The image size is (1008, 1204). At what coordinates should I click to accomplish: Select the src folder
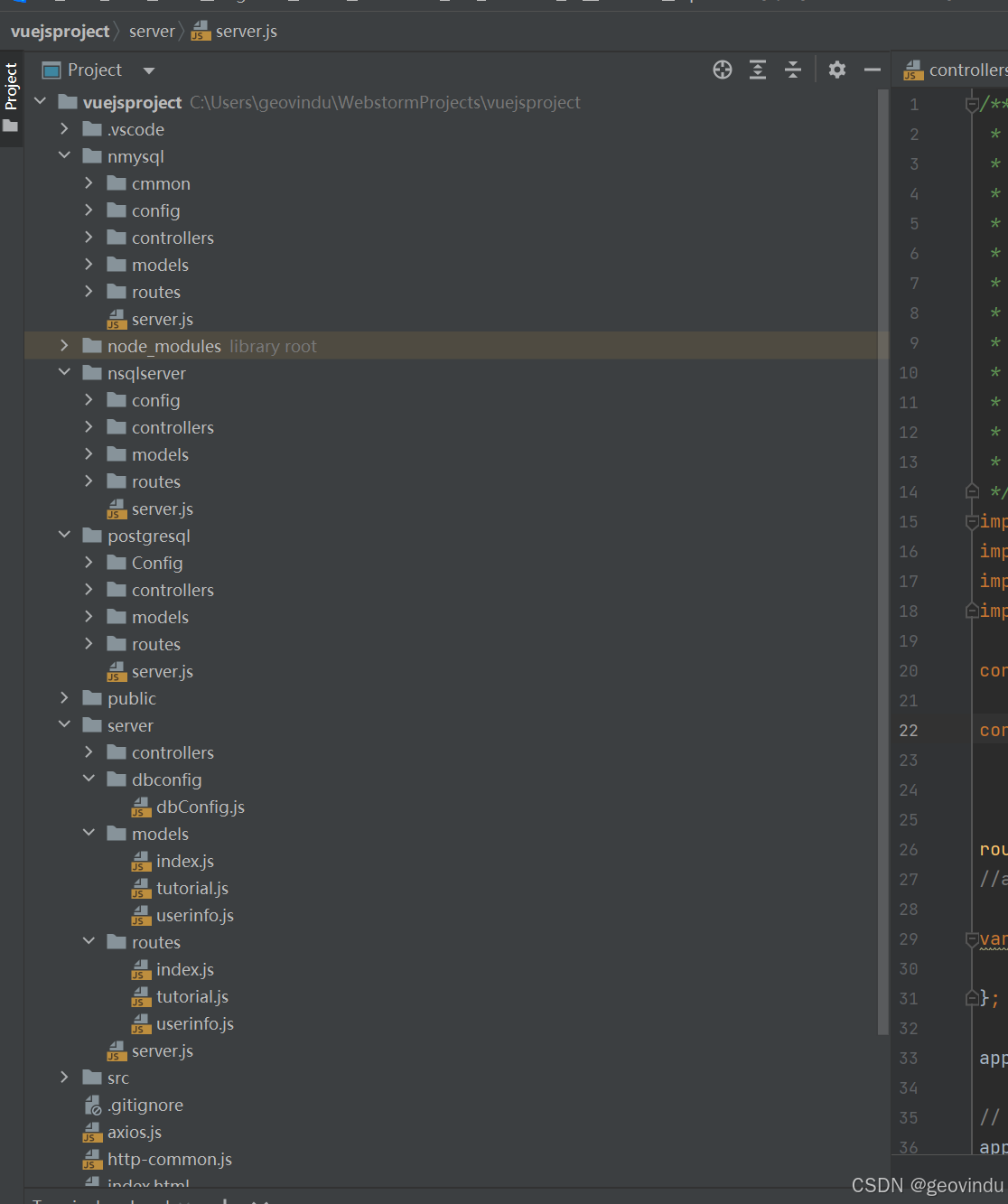click(118, 1078)
